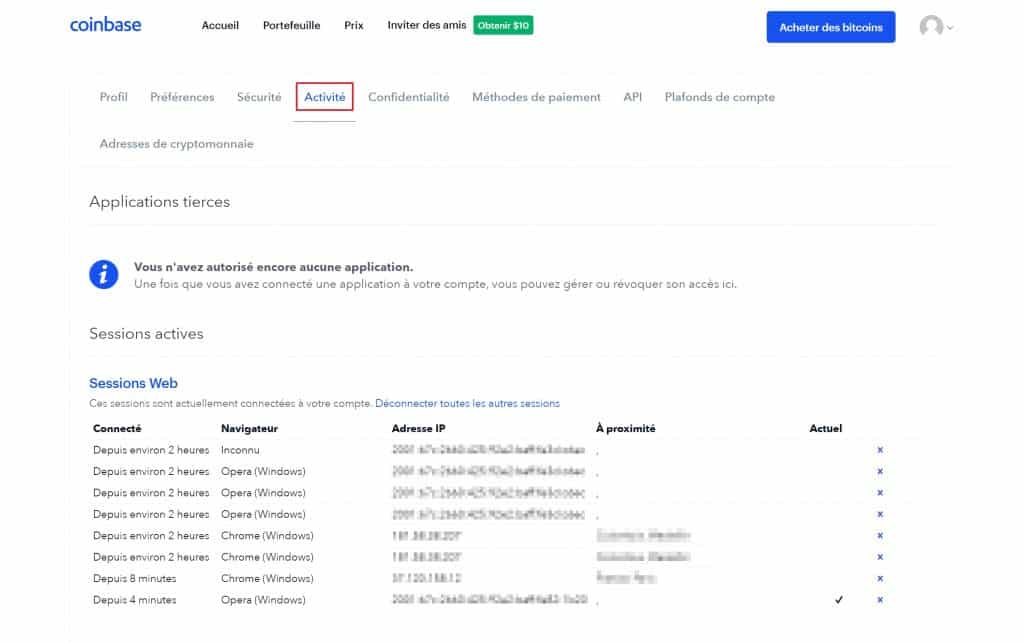1024x642 pixels.
Task: Go to Adresses de cryptomonnaie
Action: [x=177, y=143]
